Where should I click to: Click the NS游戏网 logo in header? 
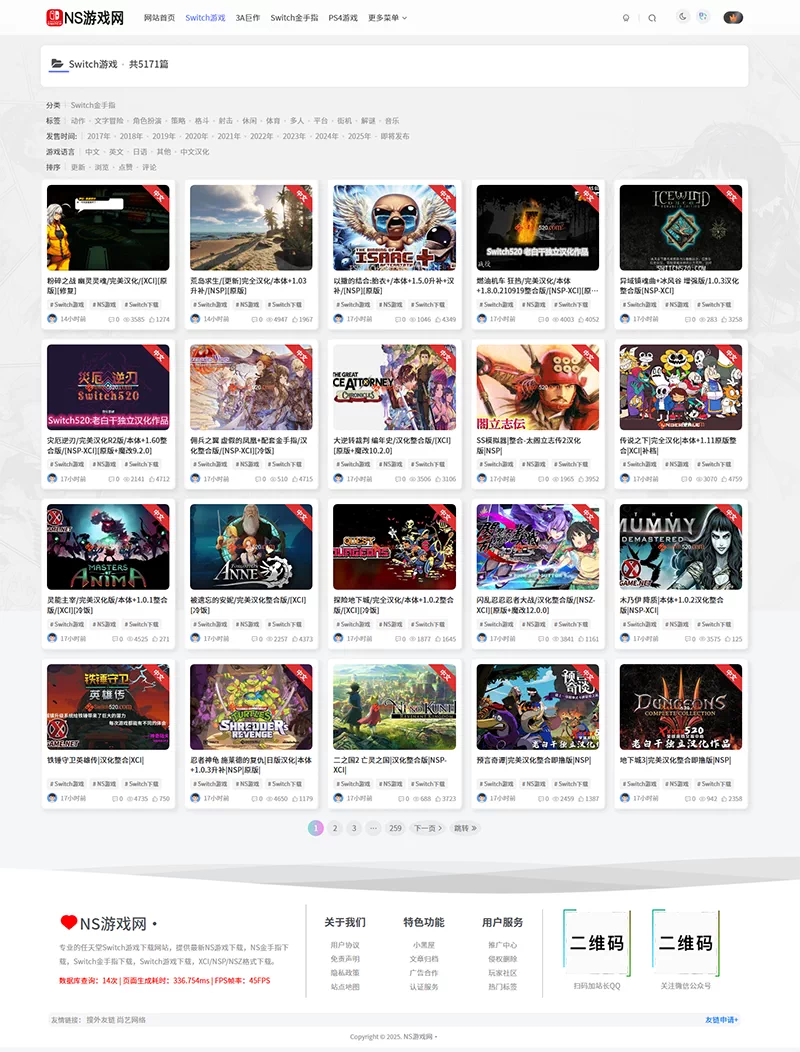point(85,17)
